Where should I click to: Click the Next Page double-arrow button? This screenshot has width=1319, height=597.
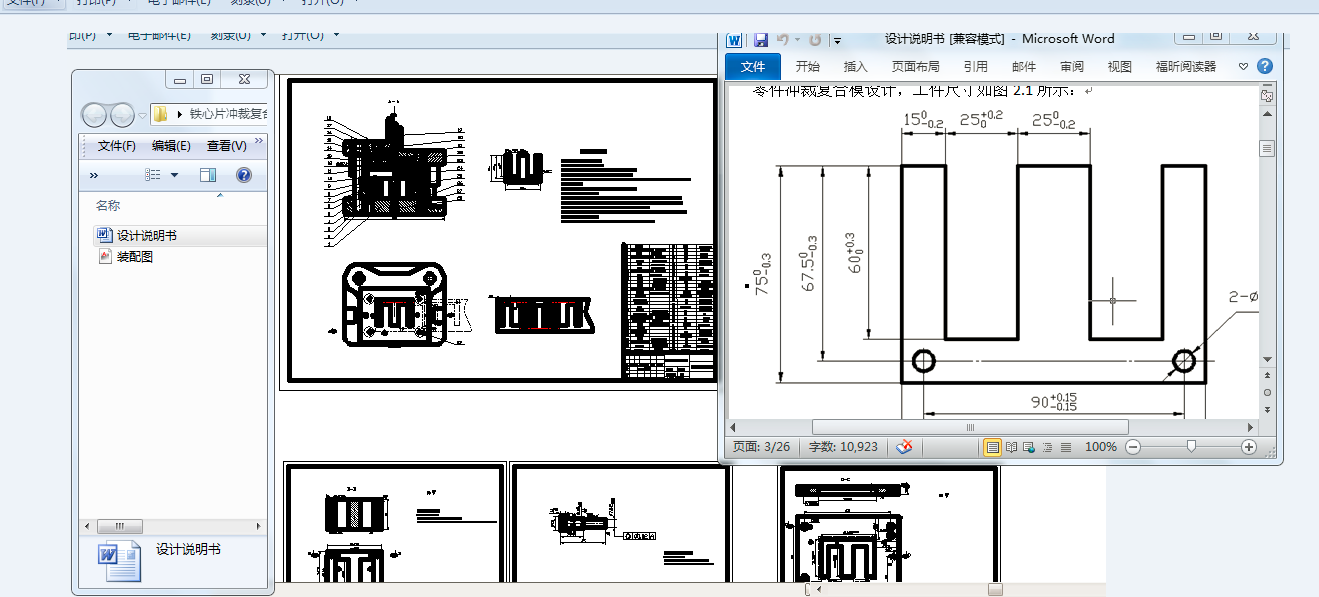1267,409
